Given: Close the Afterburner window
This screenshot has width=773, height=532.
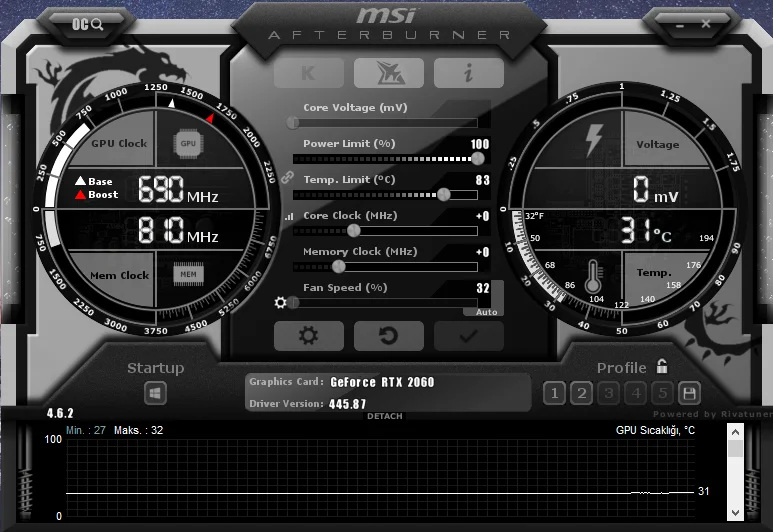Looking at the screenshot, I should click(706, 24).
